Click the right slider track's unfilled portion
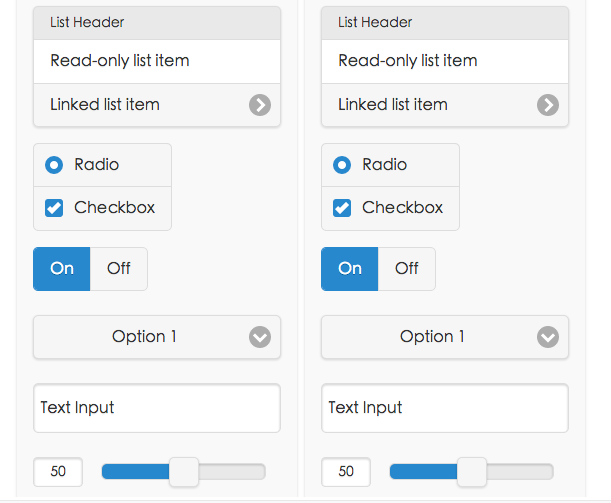 [520, 472]
